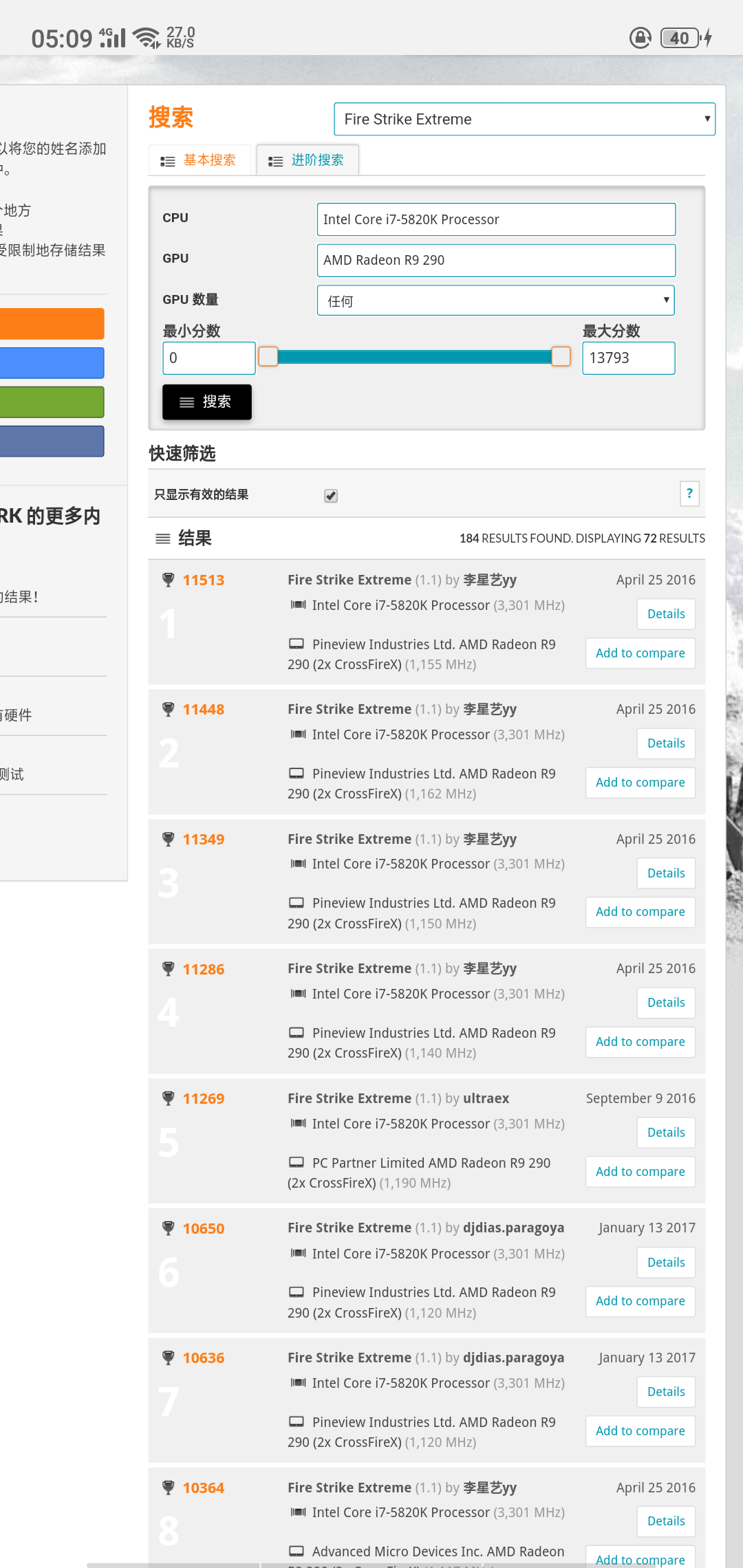Switch to 基本搜索 tab
Image resolution: width=743 pixels, height=1568 pixels.
click(200, 160)
